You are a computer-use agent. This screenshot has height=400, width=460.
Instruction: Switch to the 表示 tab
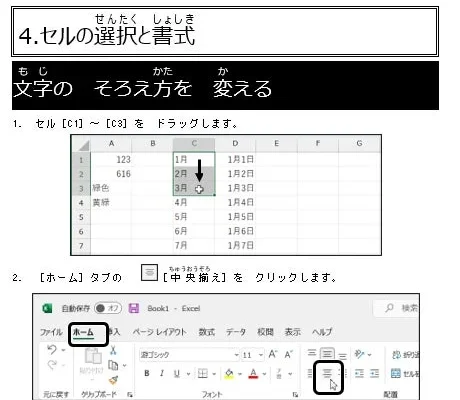point(293,332)
